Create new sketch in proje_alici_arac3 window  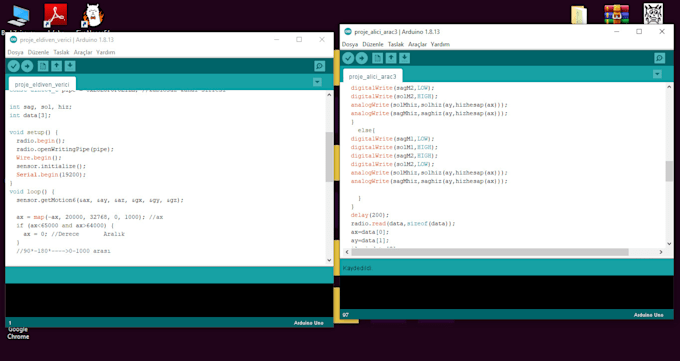click(377, 58)
